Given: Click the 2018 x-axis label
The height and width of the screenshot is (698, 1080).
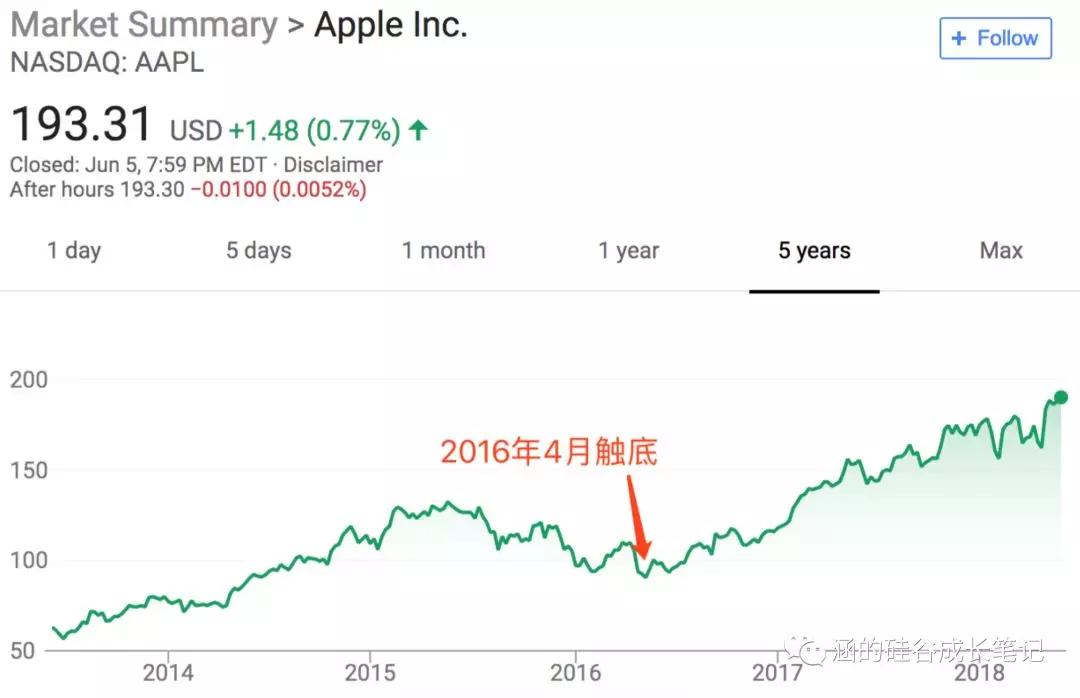Looking at the screenshot, I should pos(979,672).
